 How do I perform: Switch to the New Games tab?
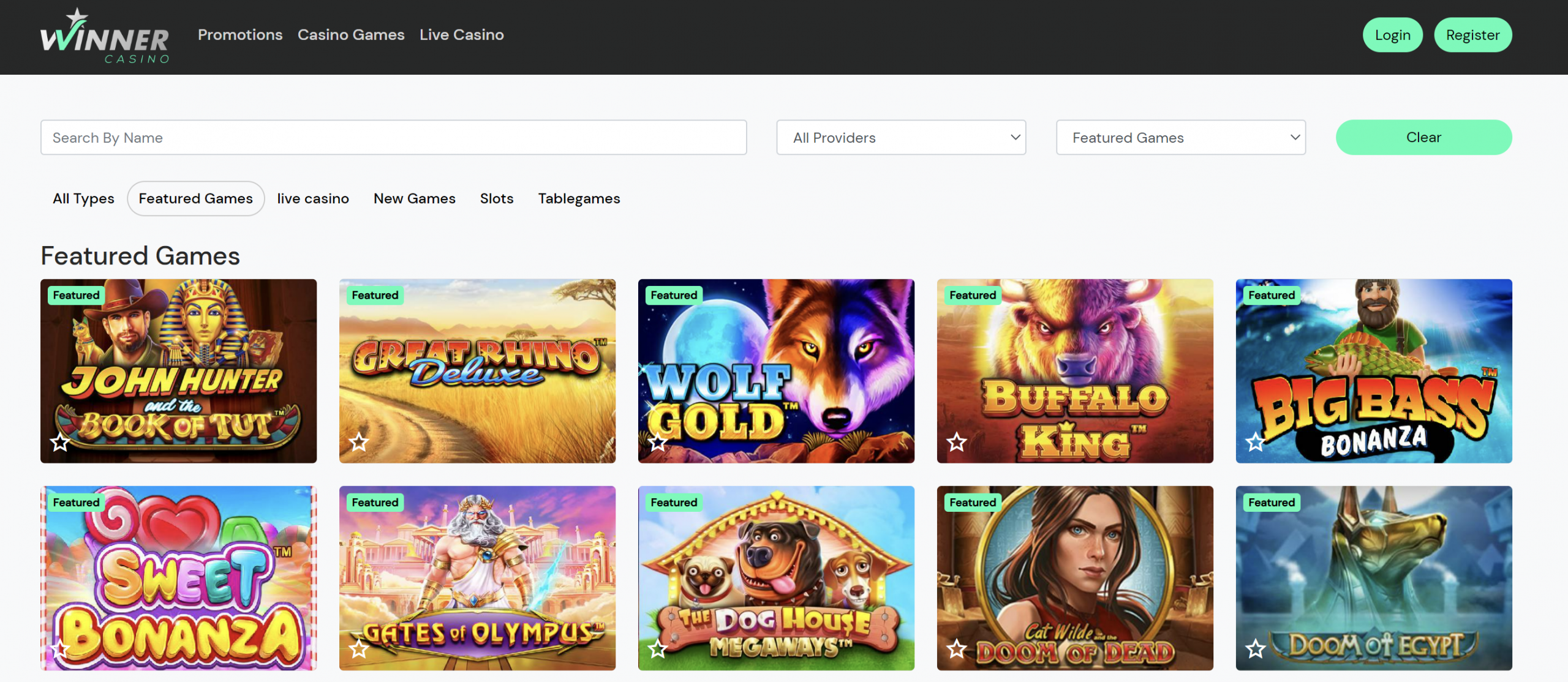point(415,199)
